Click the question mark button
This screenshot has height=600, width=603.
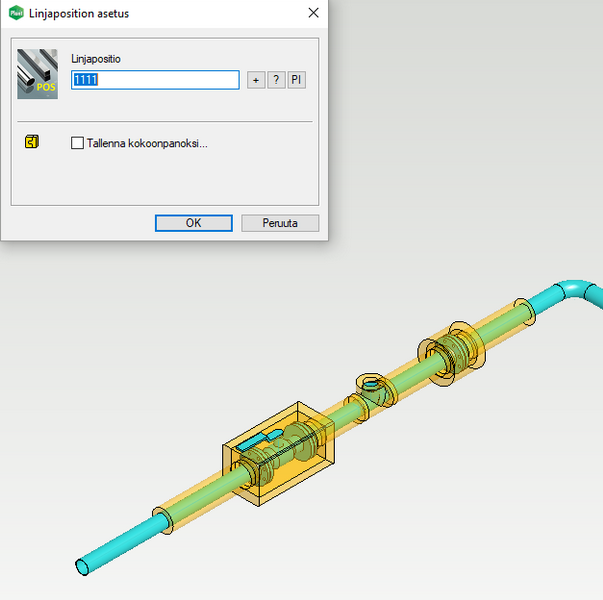point(276,80)
